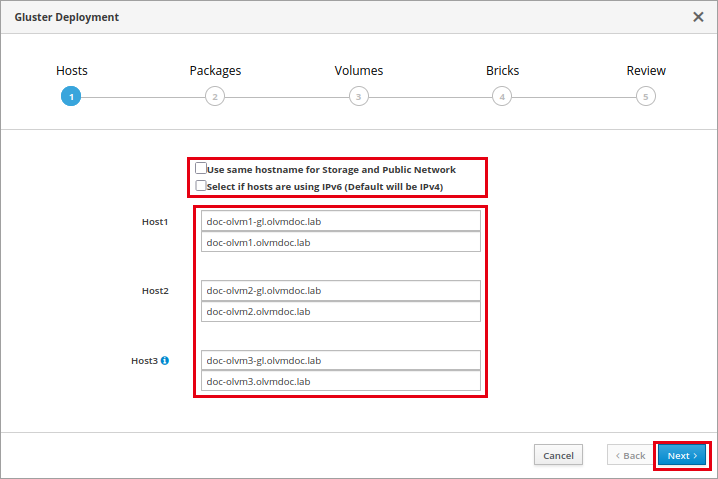Click the Bricks step label
This screenshot has width=718, height=479.
(502, 71)
